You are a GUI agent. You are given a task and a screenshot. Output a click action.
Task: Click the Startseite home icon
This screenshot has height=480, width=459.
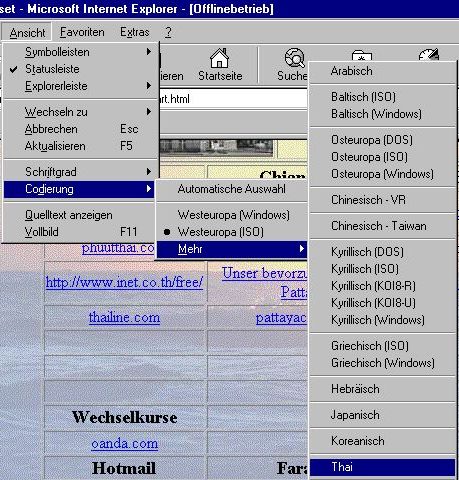pyautogui.click(x=220, y=59)
